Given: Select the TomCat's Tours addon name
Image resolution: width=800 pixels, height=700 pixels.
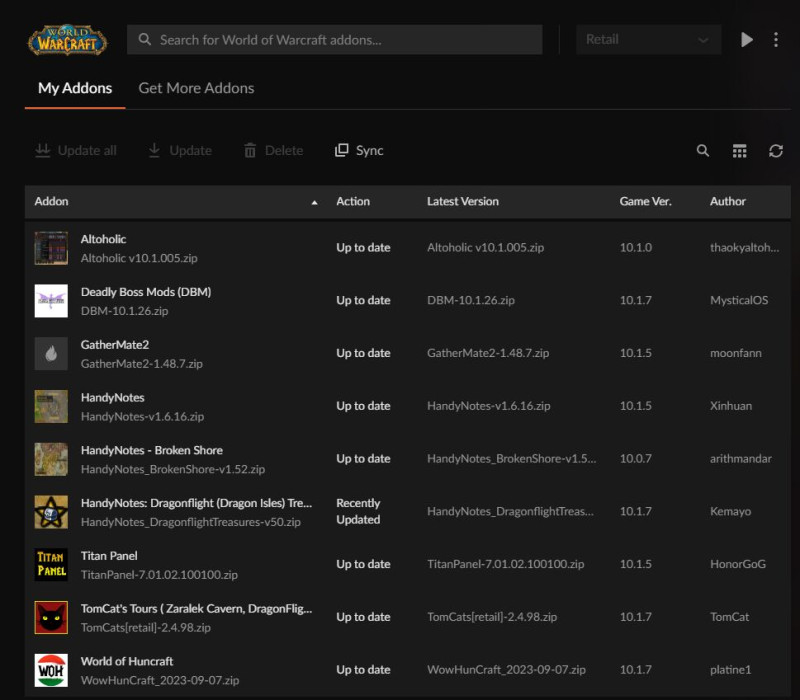Looking at the screenshot, I should [x=196, y=609].
